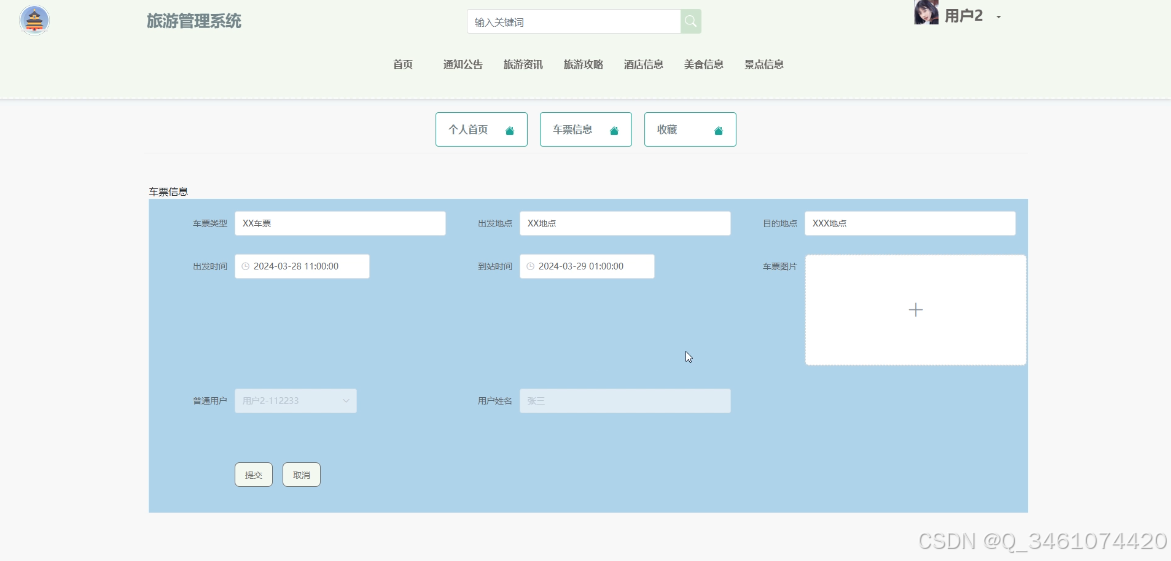The image size is (1171, 561).
Task: Click the green search magnifier button
Action: point(691,22)
